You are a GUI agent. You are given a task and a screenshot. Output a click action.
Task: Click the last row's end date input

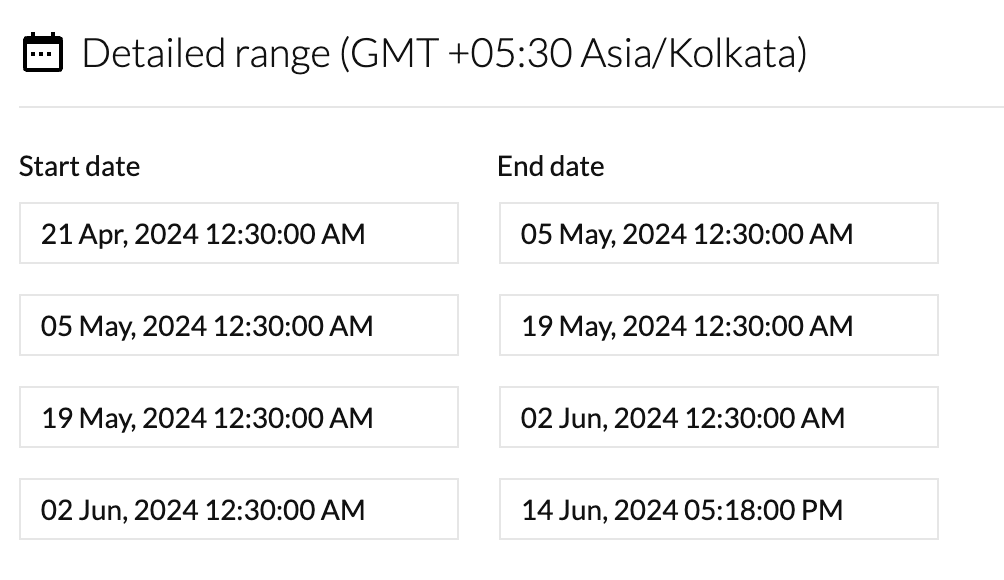pos(718,510)
